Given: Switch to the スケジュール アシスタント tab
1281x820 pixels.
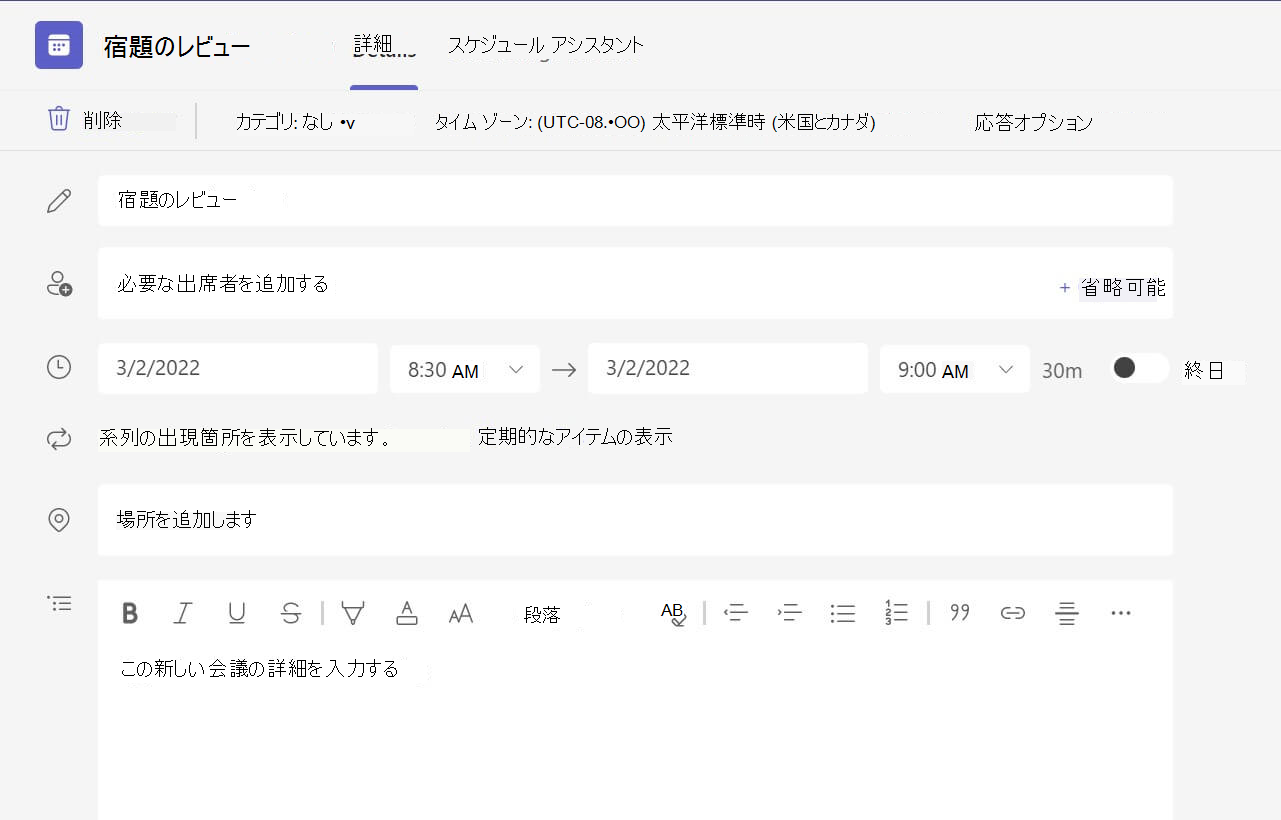Looking at the screenshot, I should [545, 46].
